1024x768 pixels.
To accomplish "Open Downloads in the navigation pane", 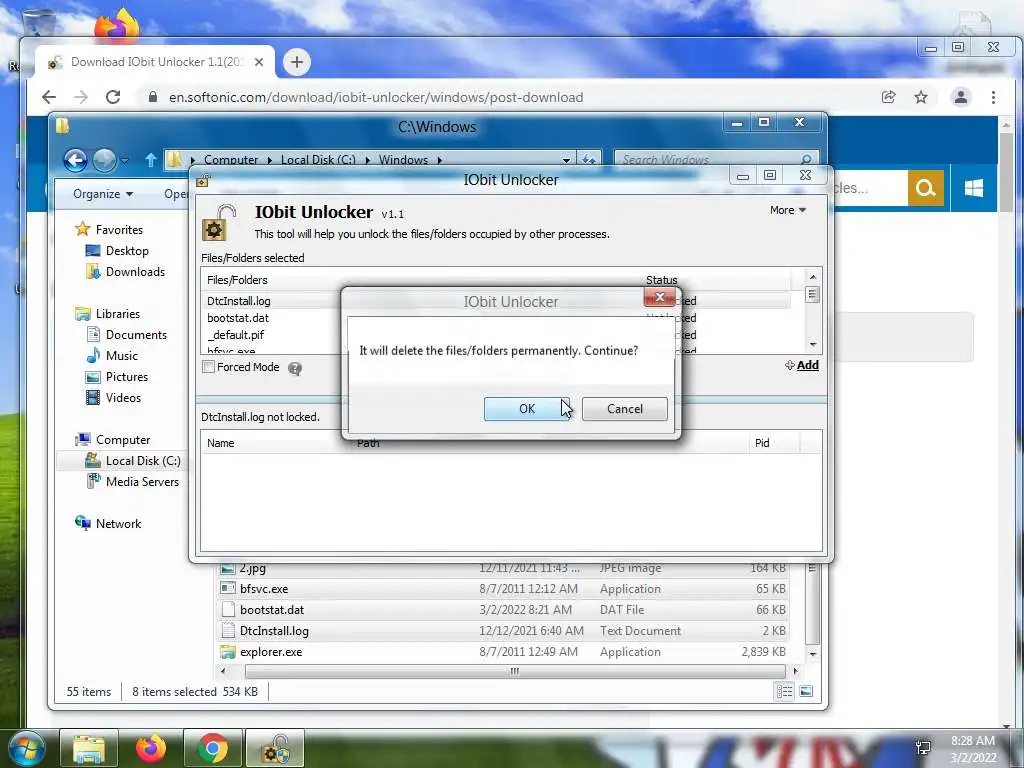I will (x=135, y=272).
